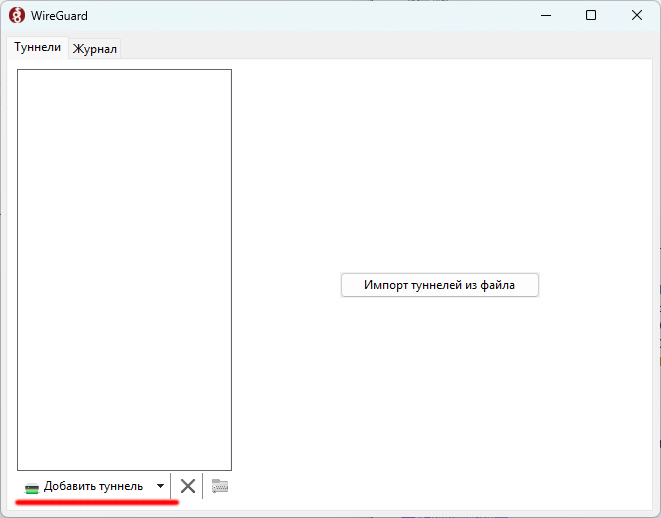Remove selected tunnel with the X icon
The height and width of the screenshot is (518, 661).
[x=187, y=486]
